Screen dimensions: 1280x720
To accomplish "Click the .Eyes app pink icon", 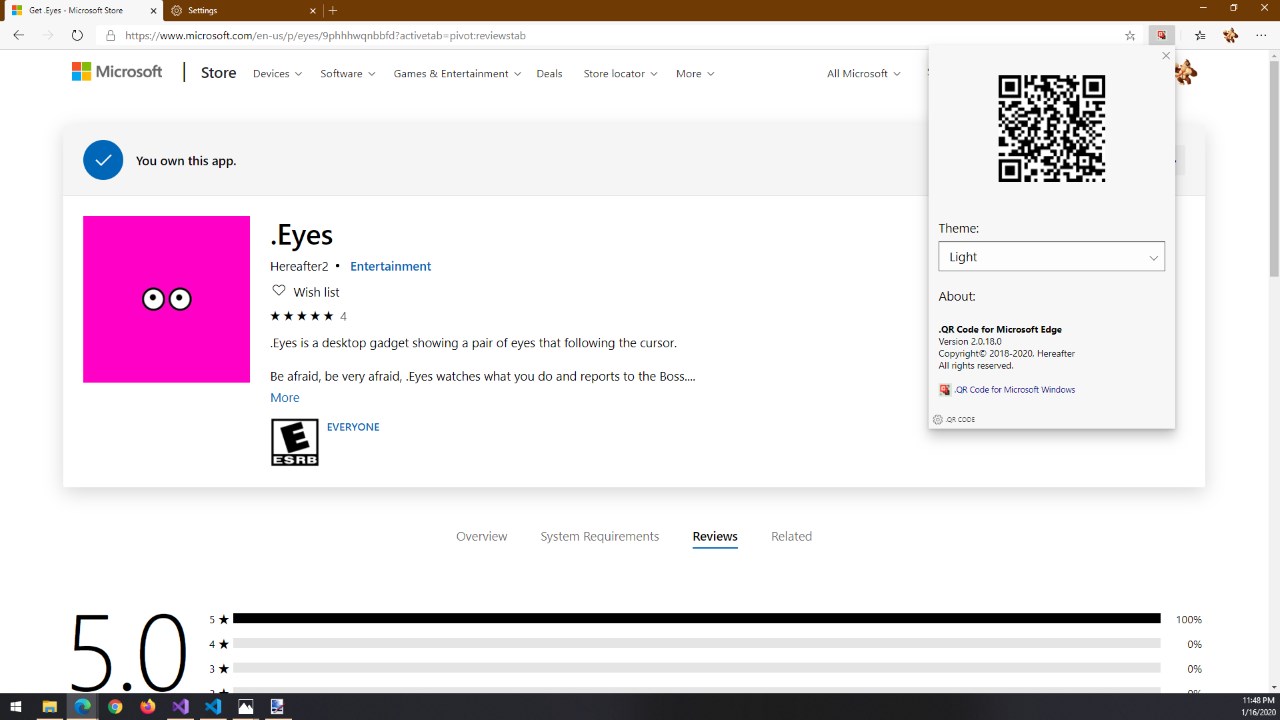I will pos(166,299).
